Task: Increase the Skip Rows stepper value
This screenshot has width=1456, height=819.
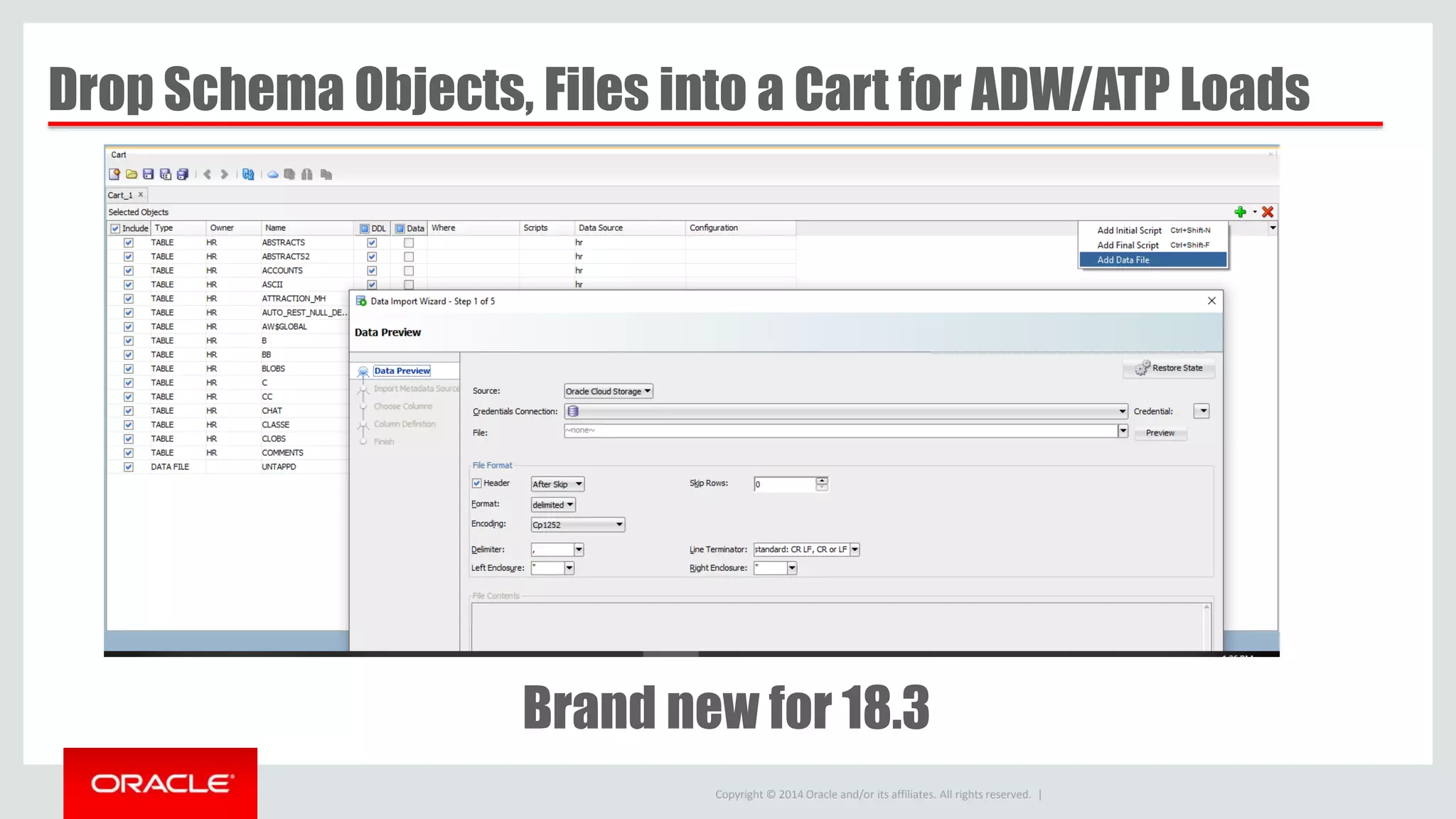Action: tap(822, 481)
